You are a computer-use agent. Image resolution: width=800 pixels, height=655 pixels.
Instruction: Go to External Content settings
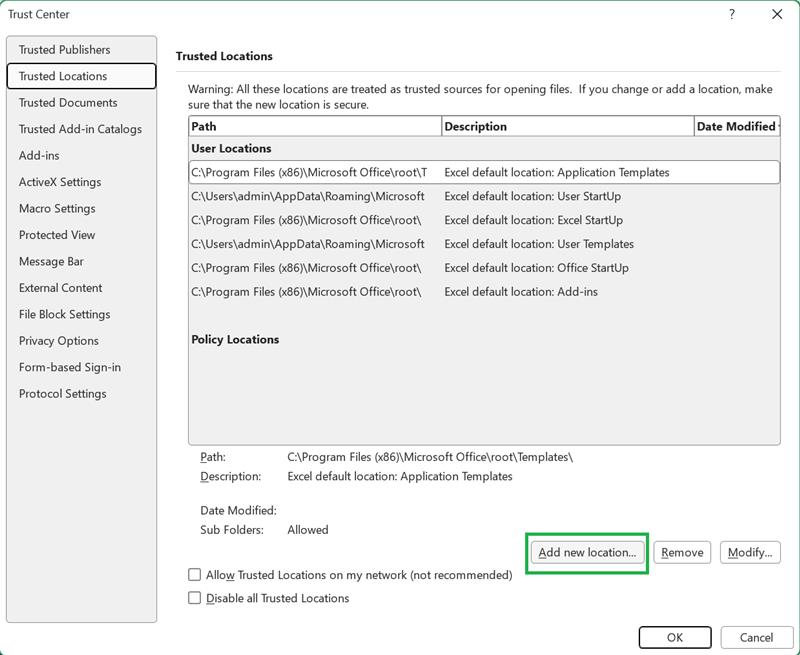81,288
